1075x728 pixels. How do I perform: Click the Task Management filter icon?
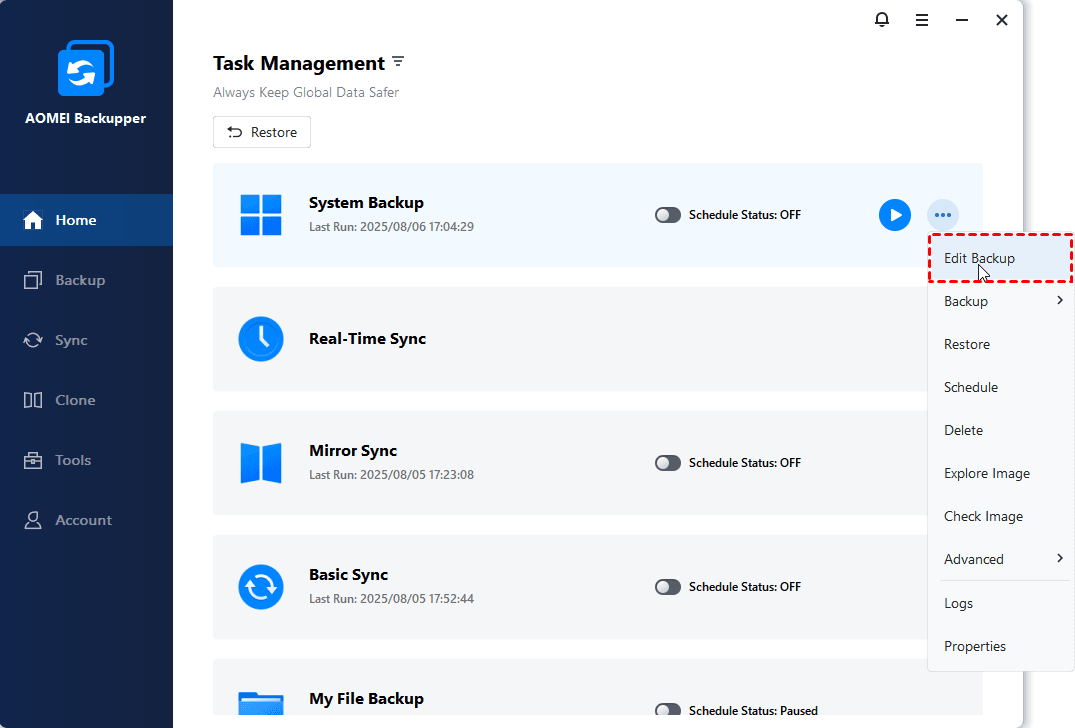tap(398, 62)
